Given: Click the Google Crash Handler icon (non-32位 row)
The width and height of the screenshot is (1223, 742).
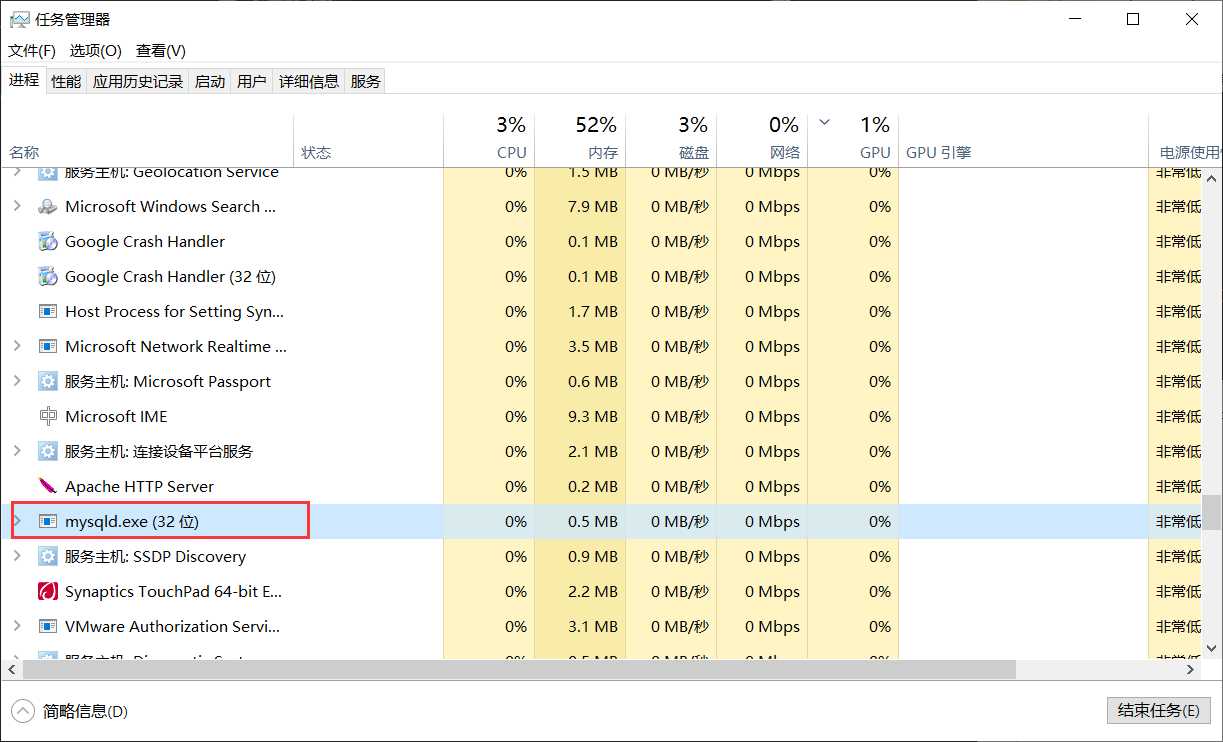Looking at the screenshot, I should 47,242.
